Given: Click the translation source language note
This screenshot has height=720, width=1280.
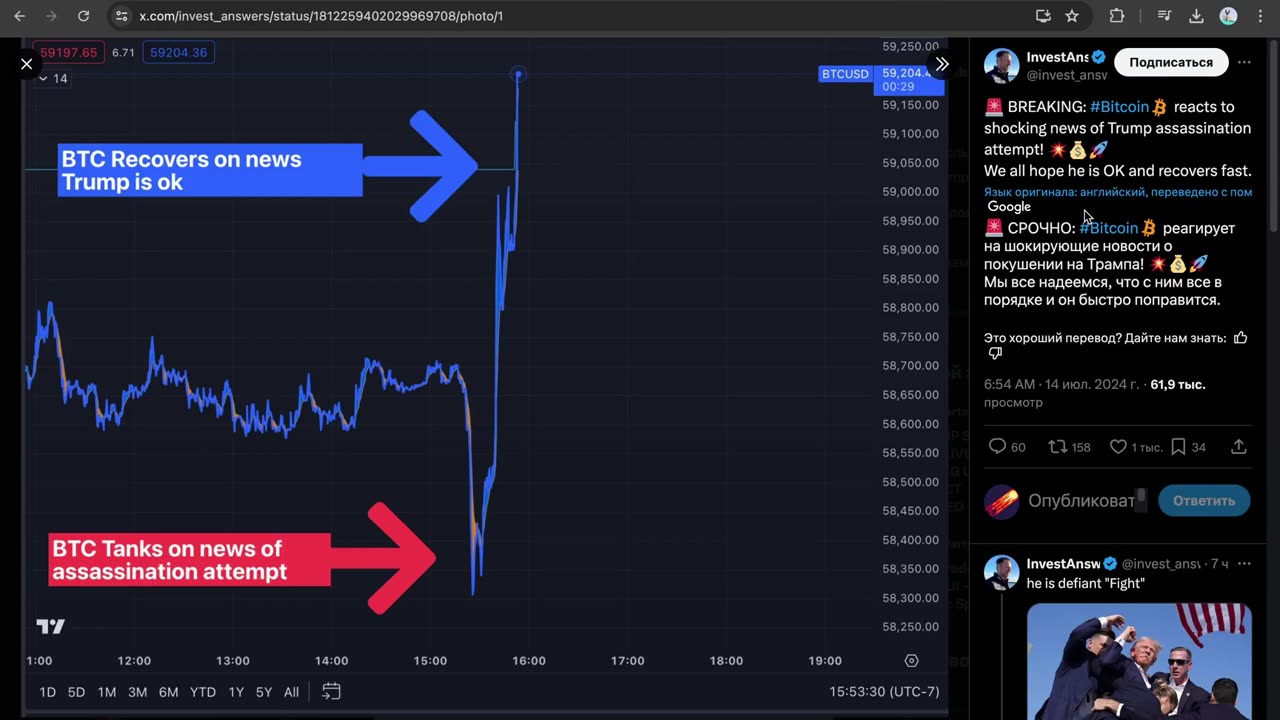Looking at the screenshot, I should pyautogui.click(x=1117, y=192).
